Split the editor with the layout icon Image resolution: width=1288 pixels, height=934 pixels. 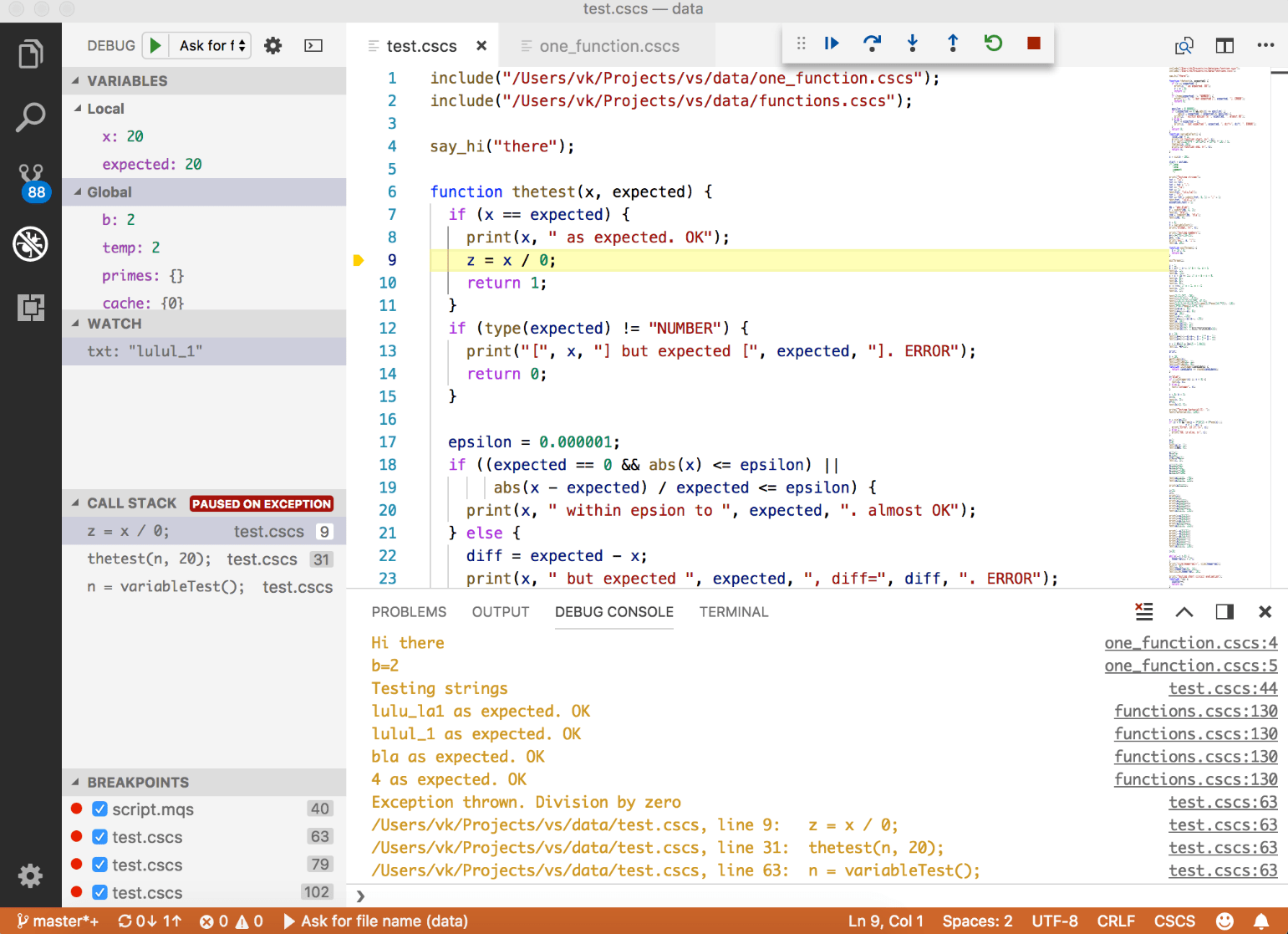(x=1224, y=46)
